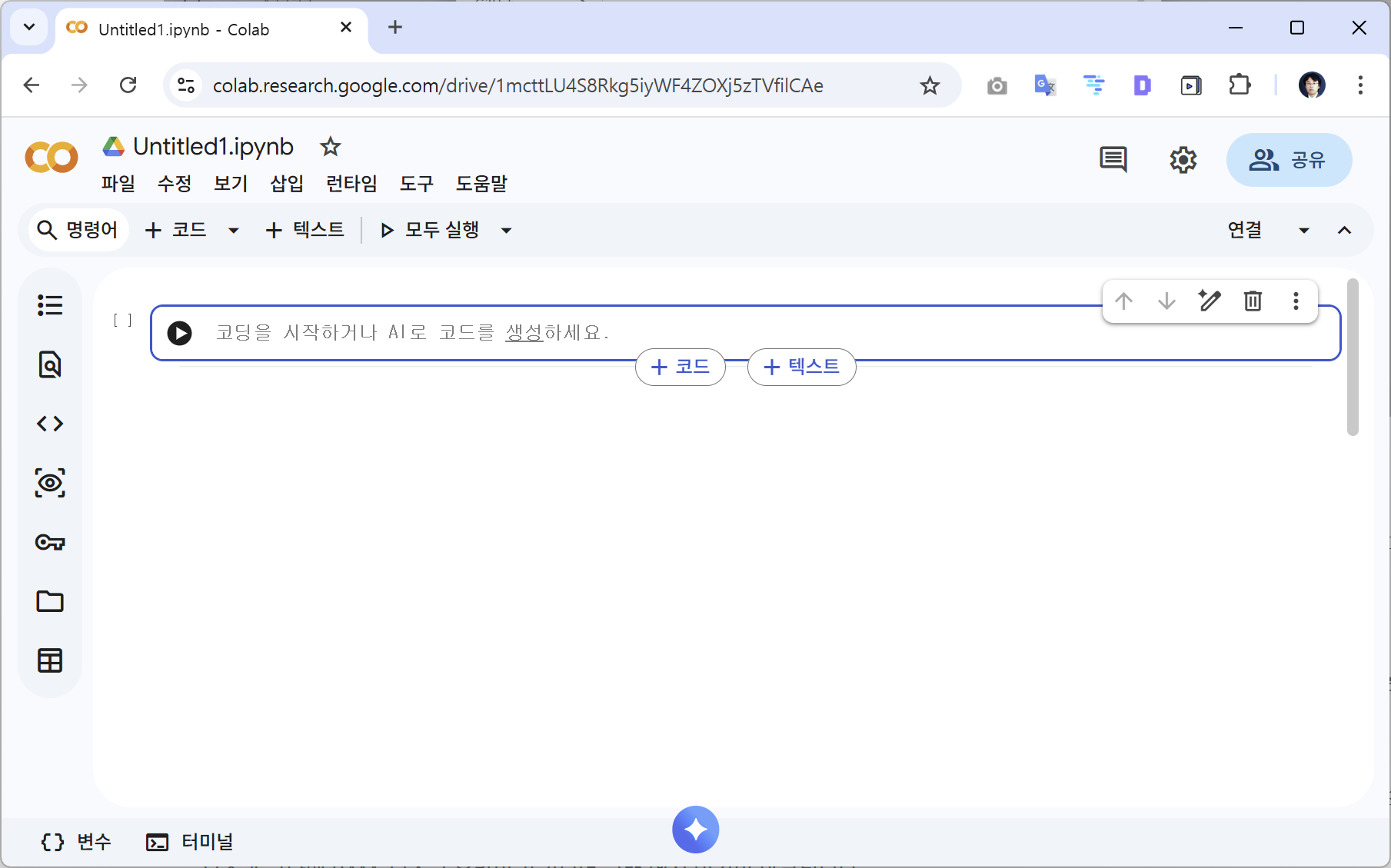Image resolution: width=1391 pixels, height=868 pixels.
Task: Collapse the header with chevron up
Action: tap(1344, 230)
